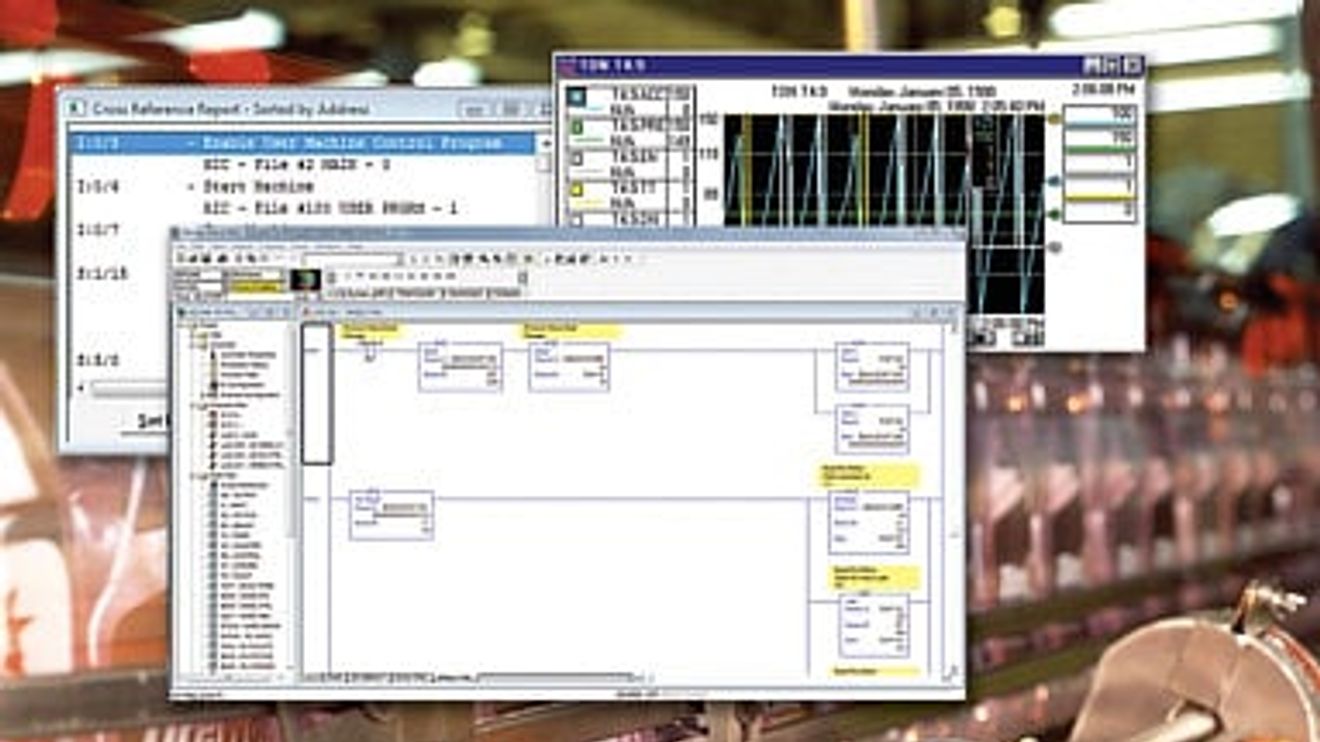Select the I:1/7 address in Cross Reference Report
The width and height of the screenshot is (1320, 742).
[99, 231]
